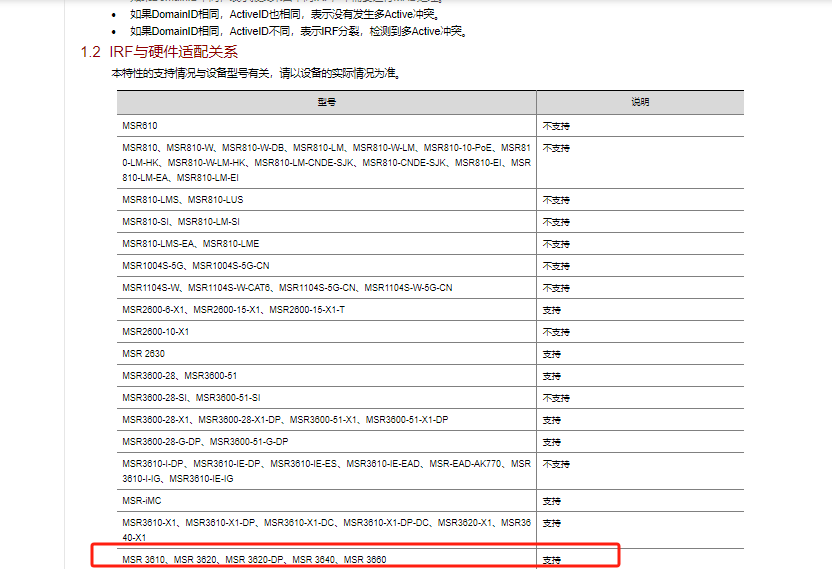
Task: Select "不支持" in the MSR1104S-W-CAT6 row
Action: [556, 288]
